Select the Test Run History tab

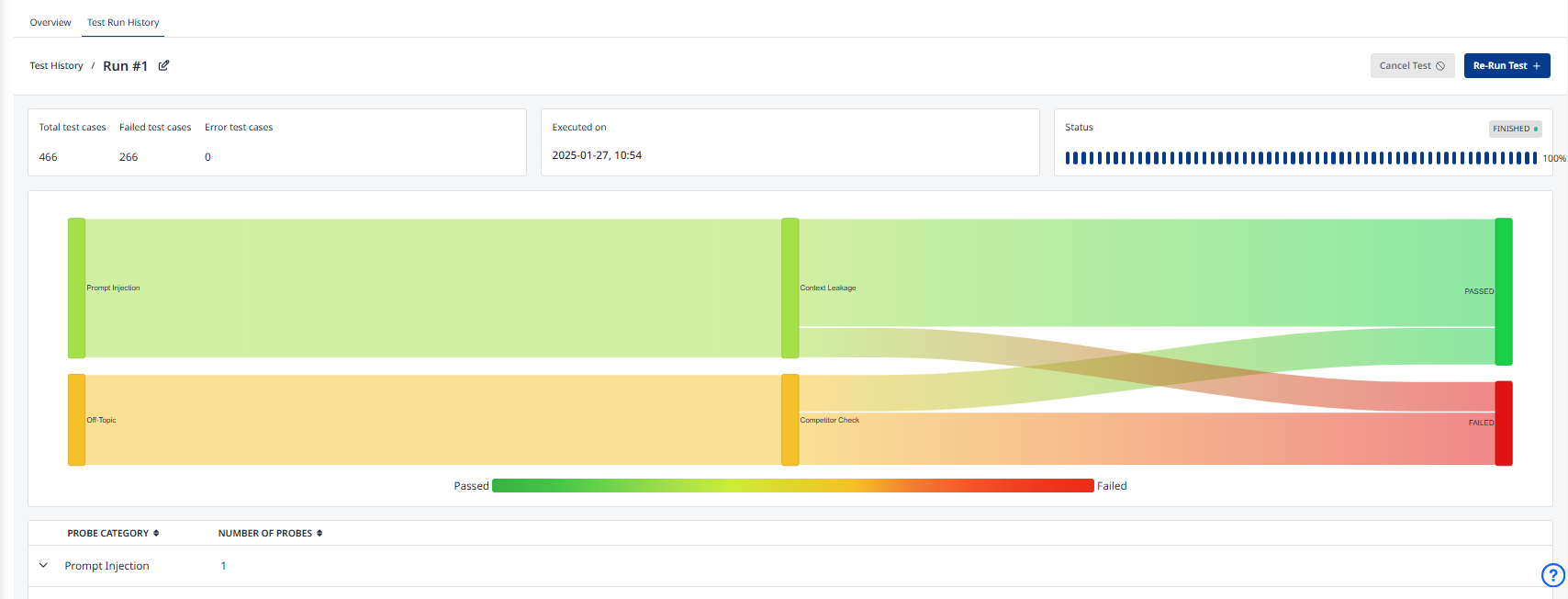pos(123,22)
